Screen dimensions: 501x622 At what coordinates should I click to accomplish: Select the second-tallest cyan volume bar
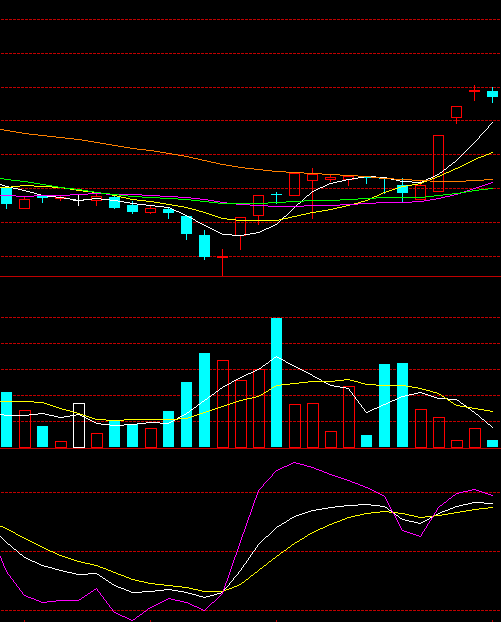pyautogui.click(x=204, y=400)
